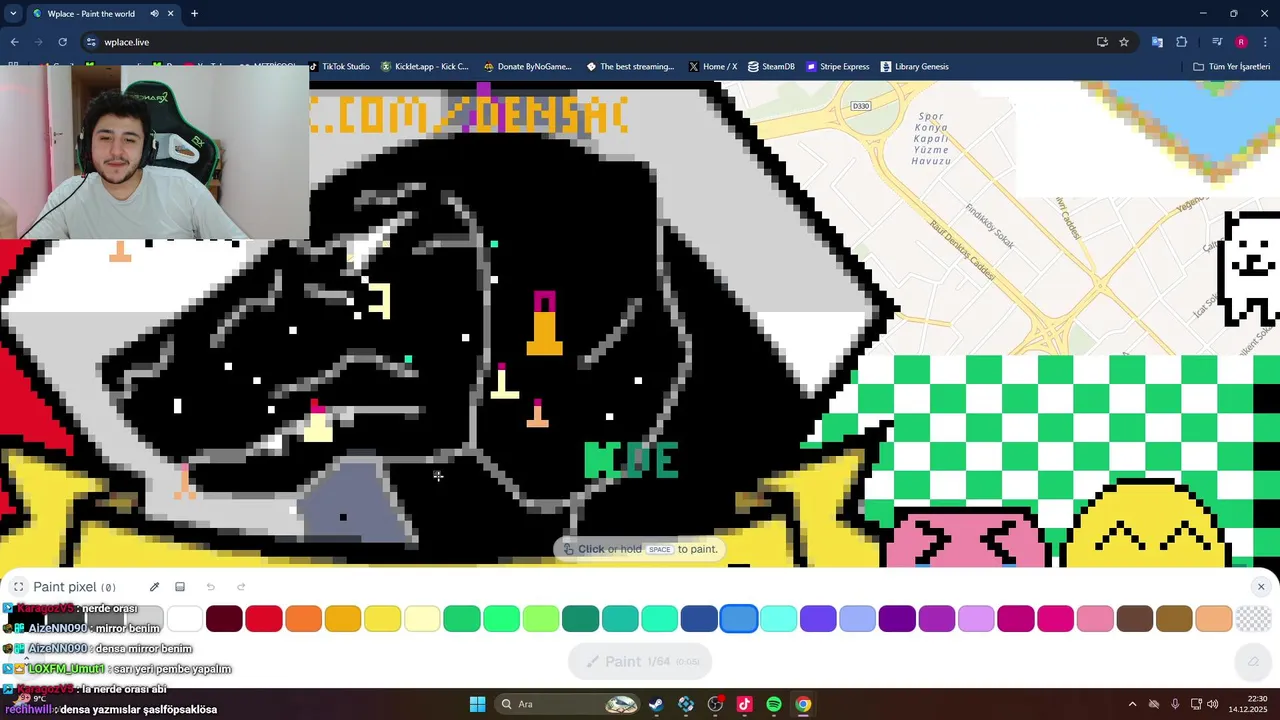The image size is (1280, 720).
Task: Open the media control button in the toolbar
Action: coord(1217,42)
